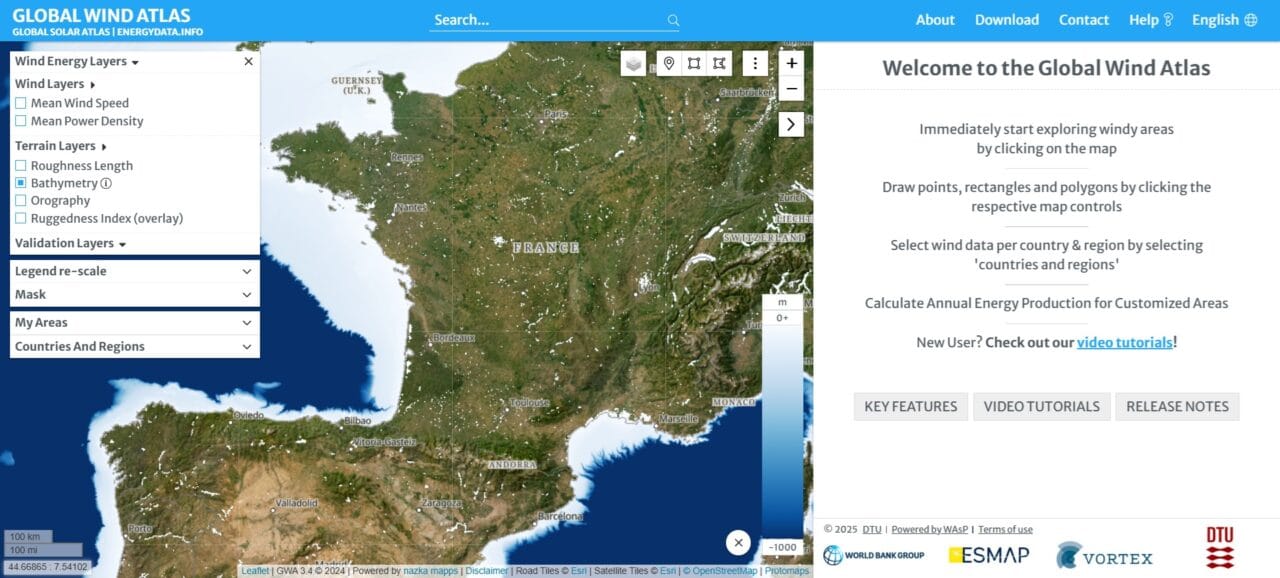1280x578 pixels.
Task: Open the Download page in header
Action: tap(1006, 20)
